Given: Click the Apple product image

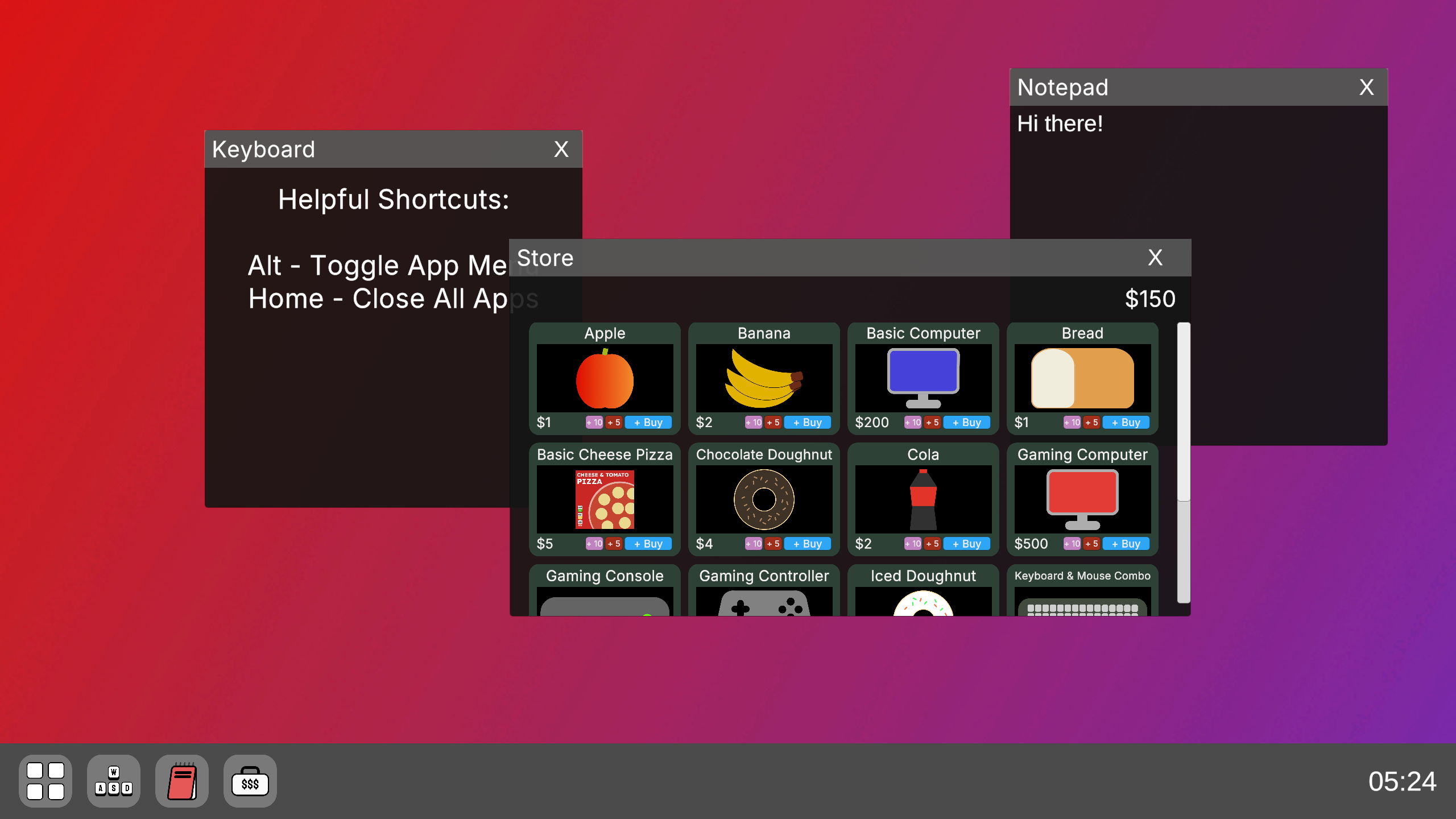Looking at the screenshot, I should point(605,378).
